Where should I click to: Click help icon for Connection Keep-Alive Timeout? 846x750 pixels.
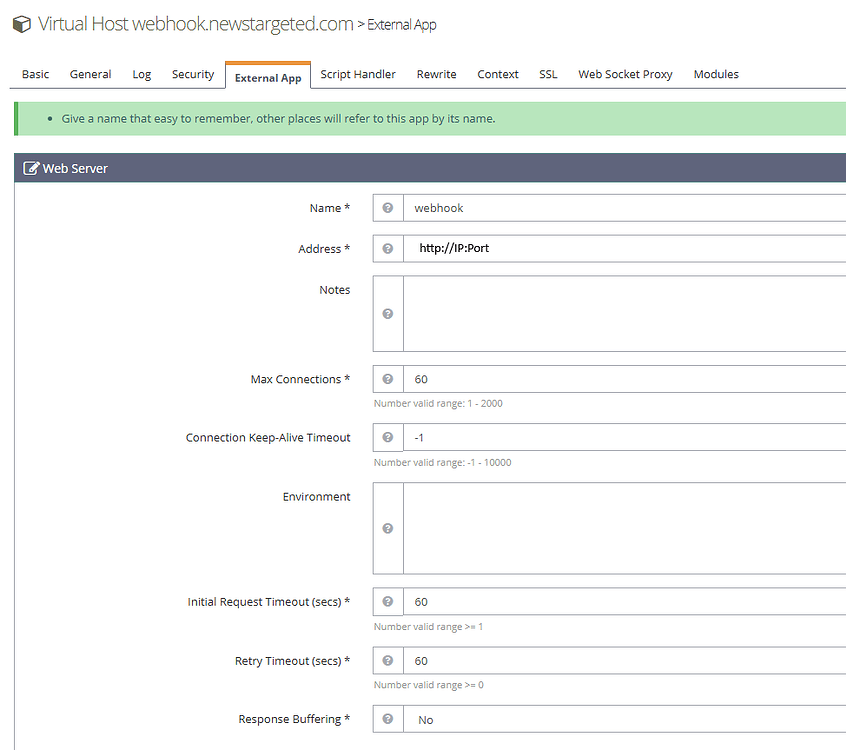pyautogui.click(x=388, y=437)
